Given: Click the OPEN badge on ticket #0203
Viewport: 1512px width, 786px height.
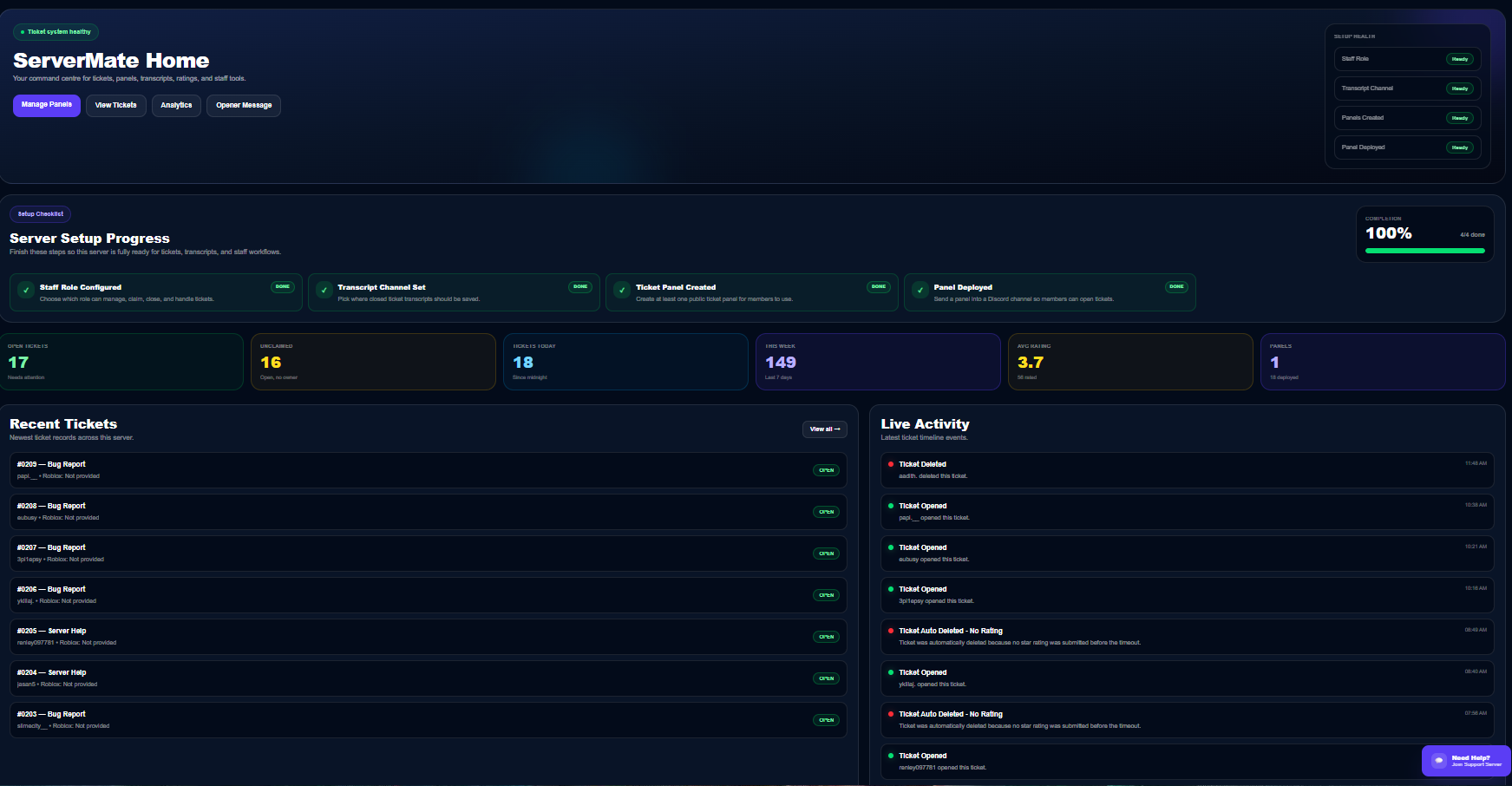Looking at the screenshot, I should pyautogui.click(x=826, y=720).
